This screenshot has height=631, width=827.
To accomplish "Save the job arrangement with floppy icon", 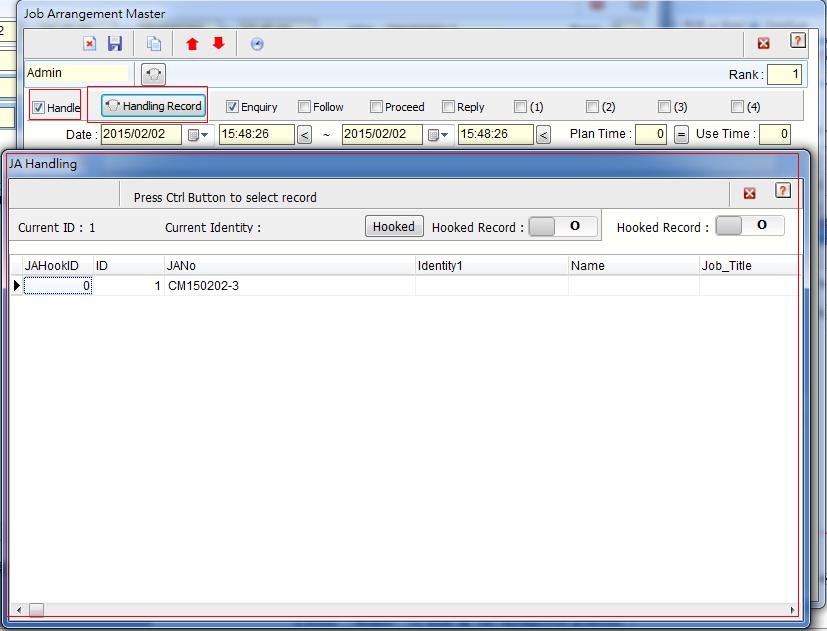I will point(114,44).
